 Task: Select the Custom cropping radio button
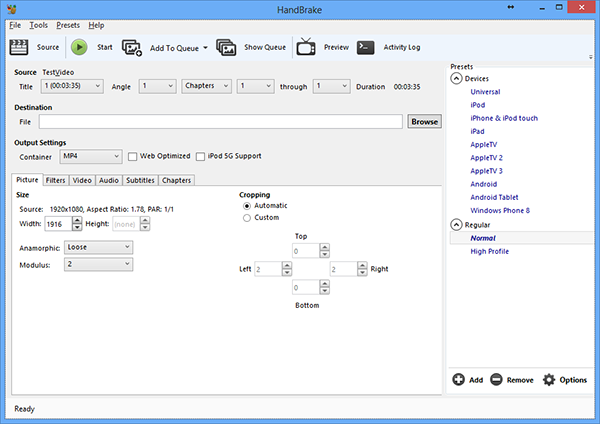(x=246, y=217)
